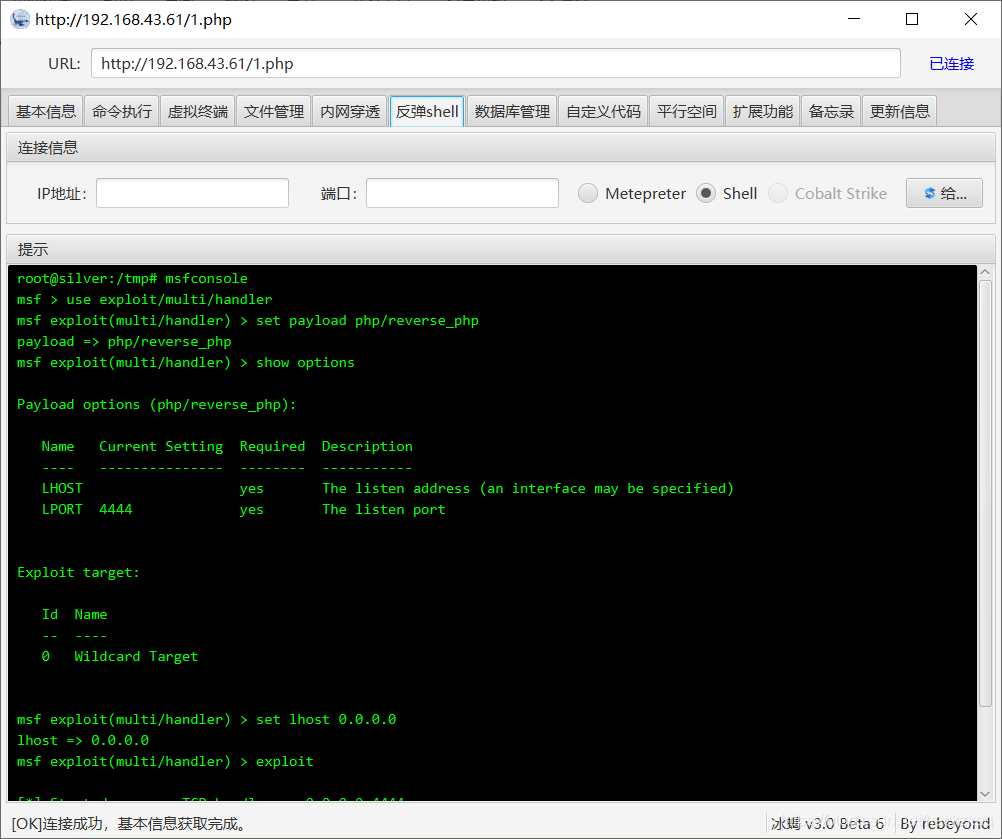
Task: View the 更新信息 tab
Action: (899, 111)
